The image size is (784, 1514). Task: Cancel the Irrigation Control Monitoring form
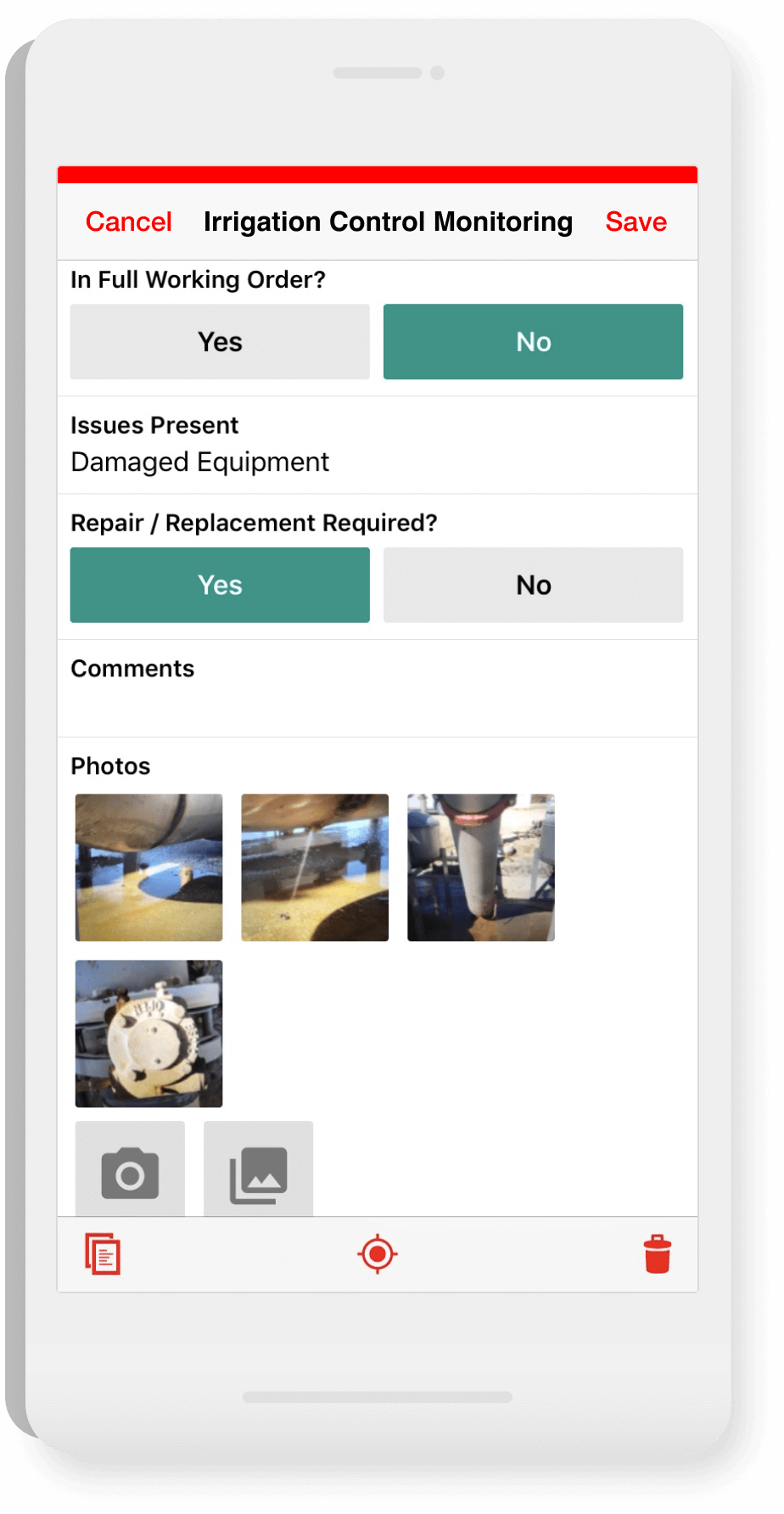pyautogui.click(x=129, y=222)
